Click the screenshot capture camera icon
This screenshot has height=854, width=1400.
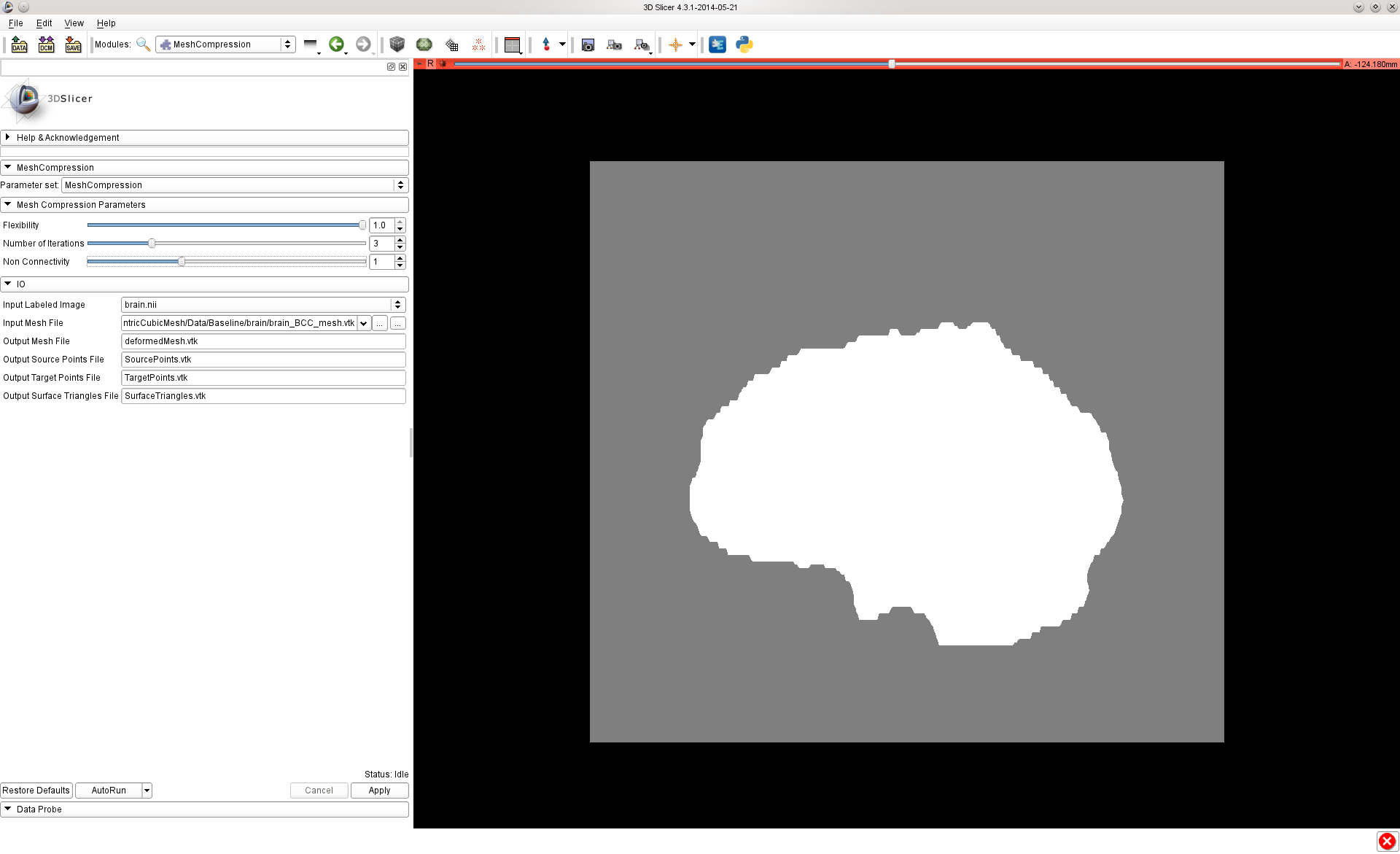click(x=588, y=44)
